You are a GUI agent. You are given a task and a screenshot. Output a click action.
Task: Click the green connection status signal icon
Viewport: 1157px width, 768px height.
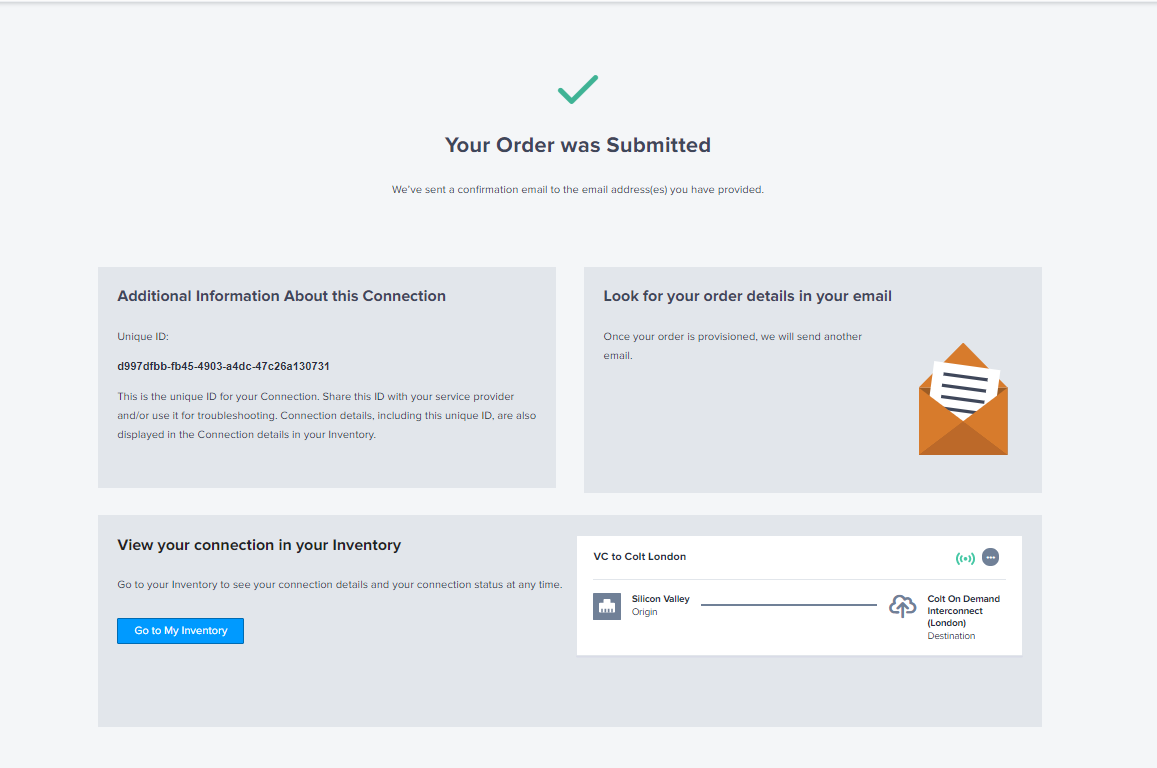[x=964, y=557]
